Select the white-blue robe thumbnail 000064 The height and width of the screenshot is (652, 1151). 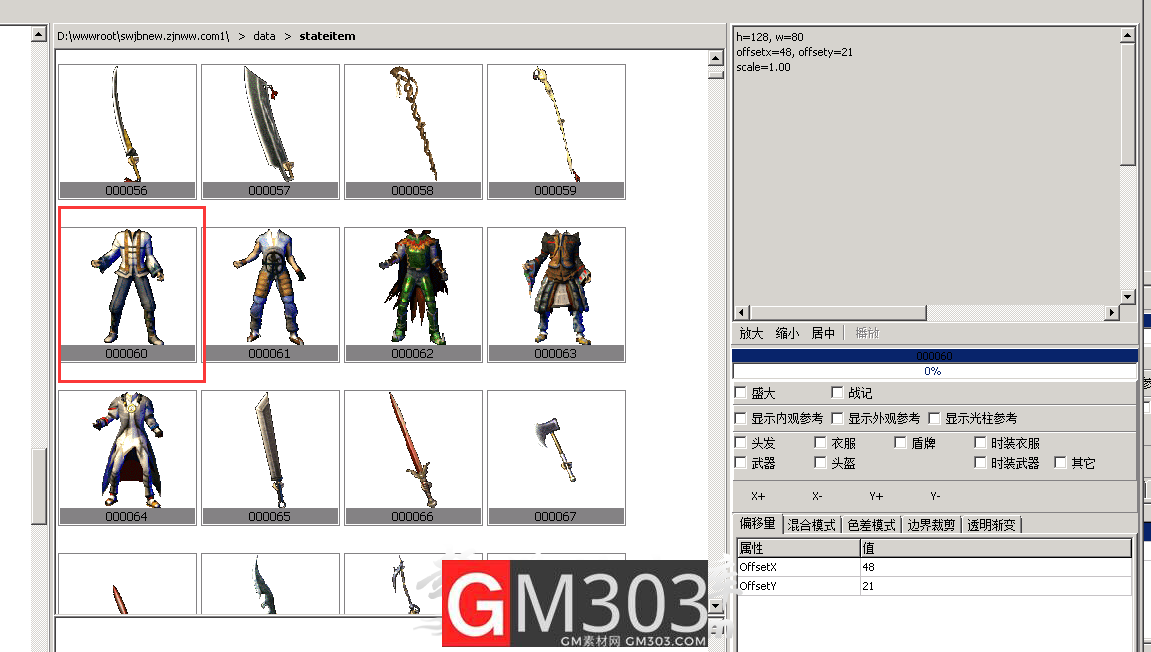point(127,457)
